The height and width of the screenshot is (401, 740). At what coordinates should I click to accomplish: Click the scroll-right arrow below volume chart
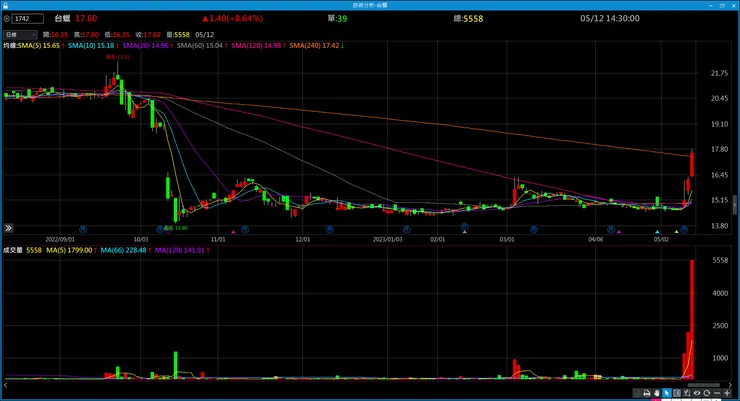730,385
